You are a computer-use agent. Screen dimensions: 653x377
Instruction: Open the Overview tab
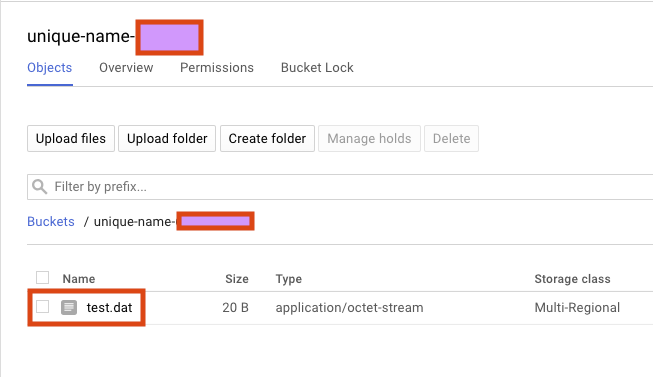126,67
